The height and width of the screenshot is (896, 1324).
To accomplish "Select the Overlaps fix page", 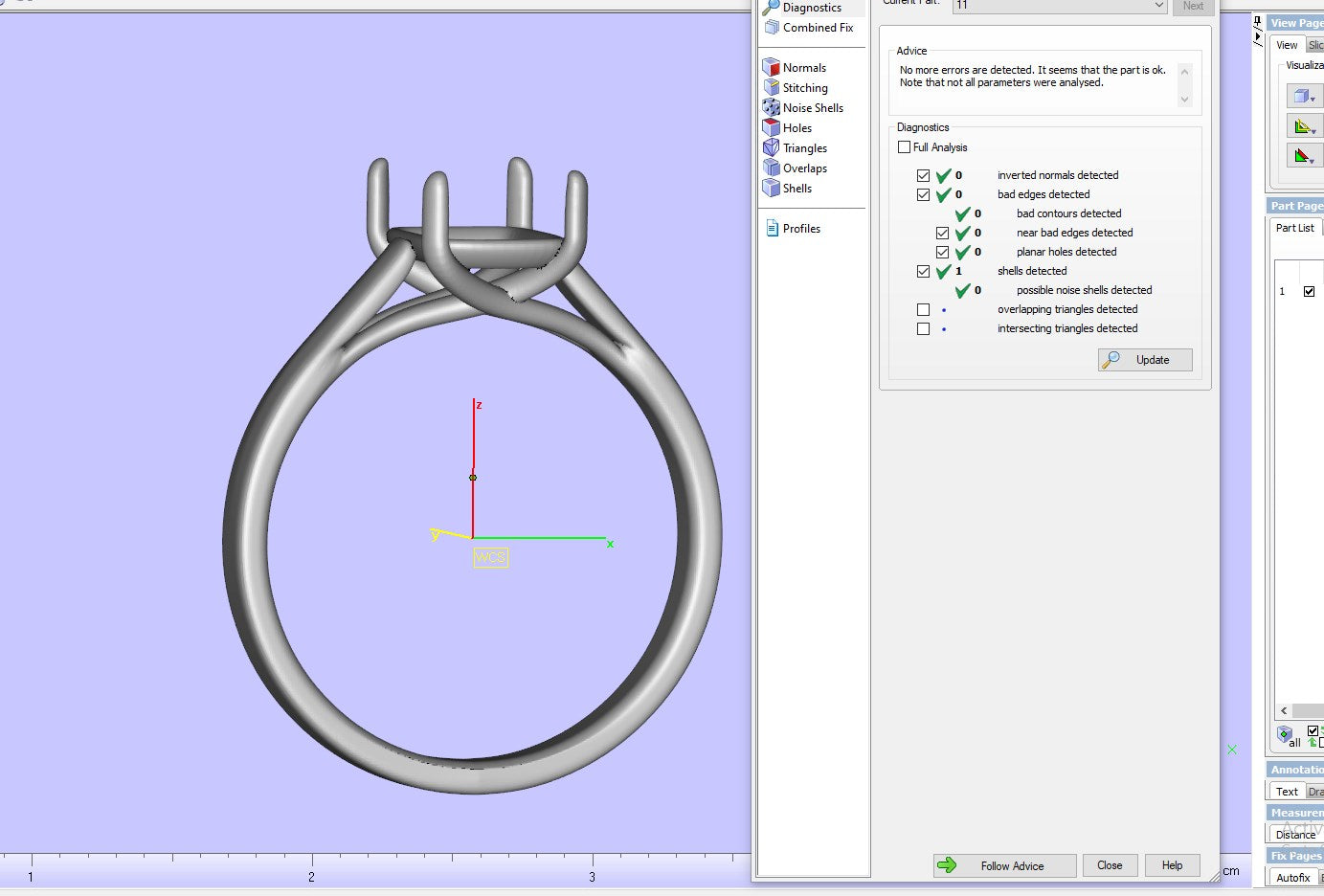I will coord(804,168).
